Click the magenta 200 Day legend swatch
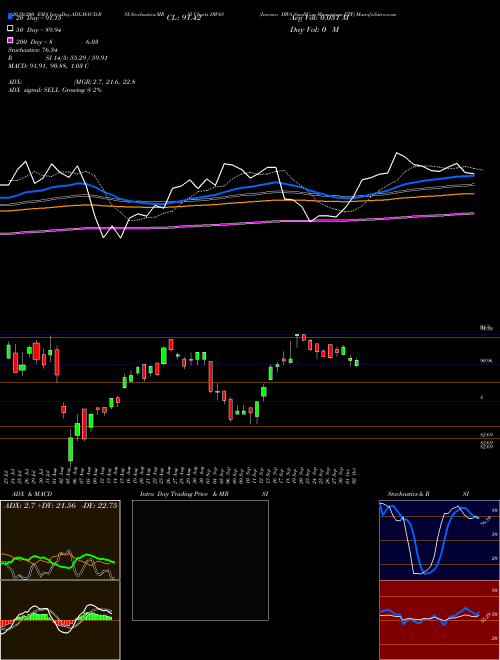Image resolution: width=500 pixels, height=660 pixels. point(10,41)
